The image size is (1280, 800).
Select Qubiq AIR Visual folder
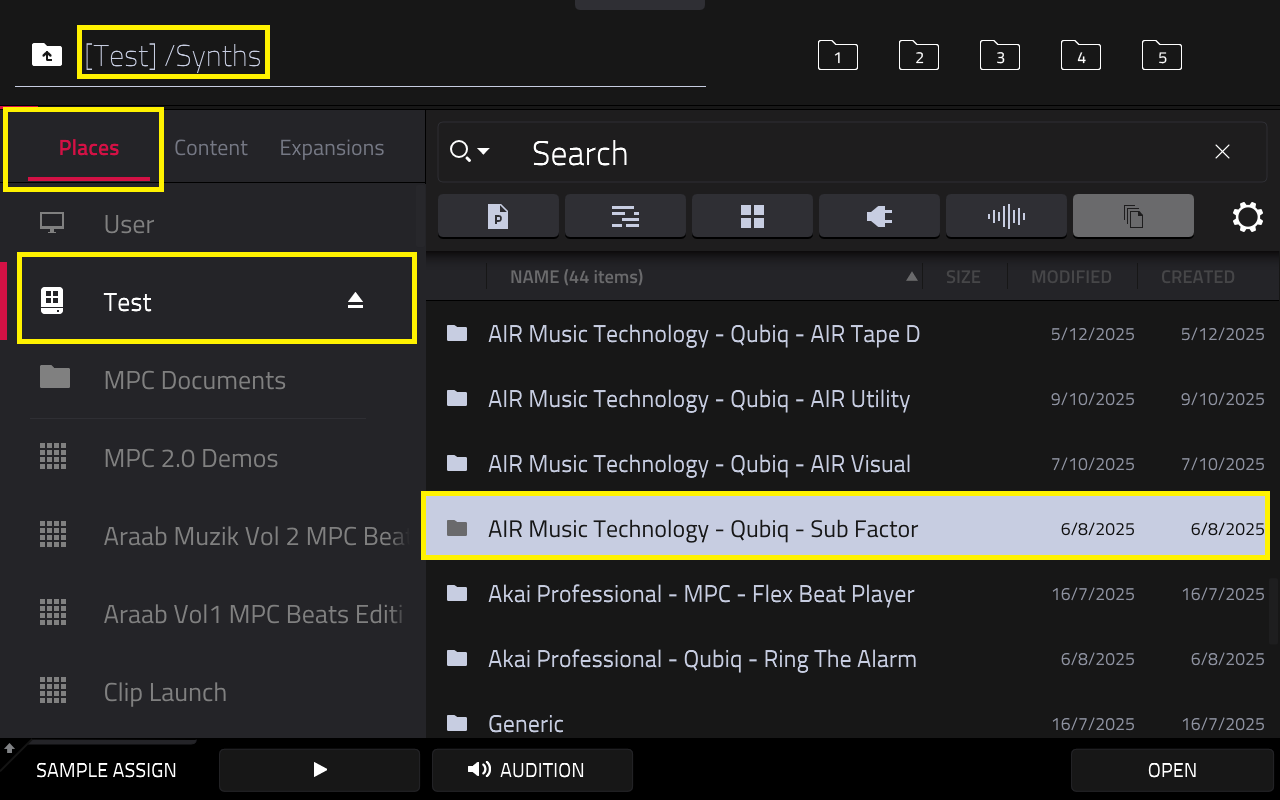(x=847, y=464)
